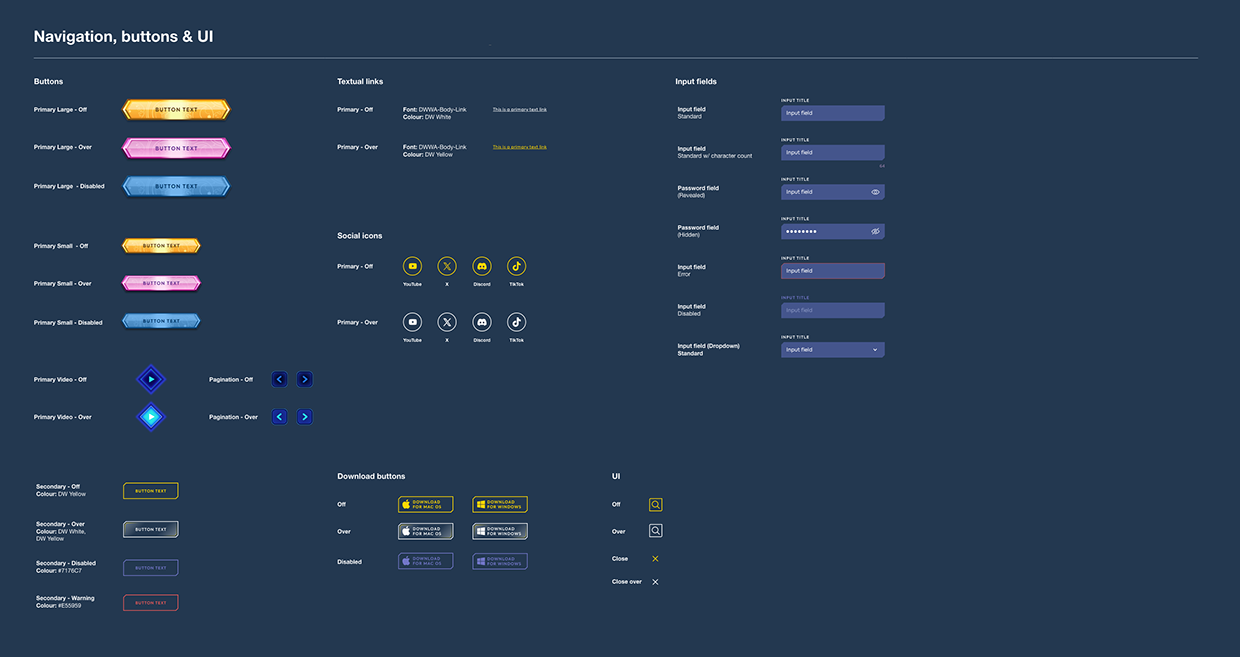
Task: Click the 'Colour: DW White' label under Textual links
Action: click(427, 117)
